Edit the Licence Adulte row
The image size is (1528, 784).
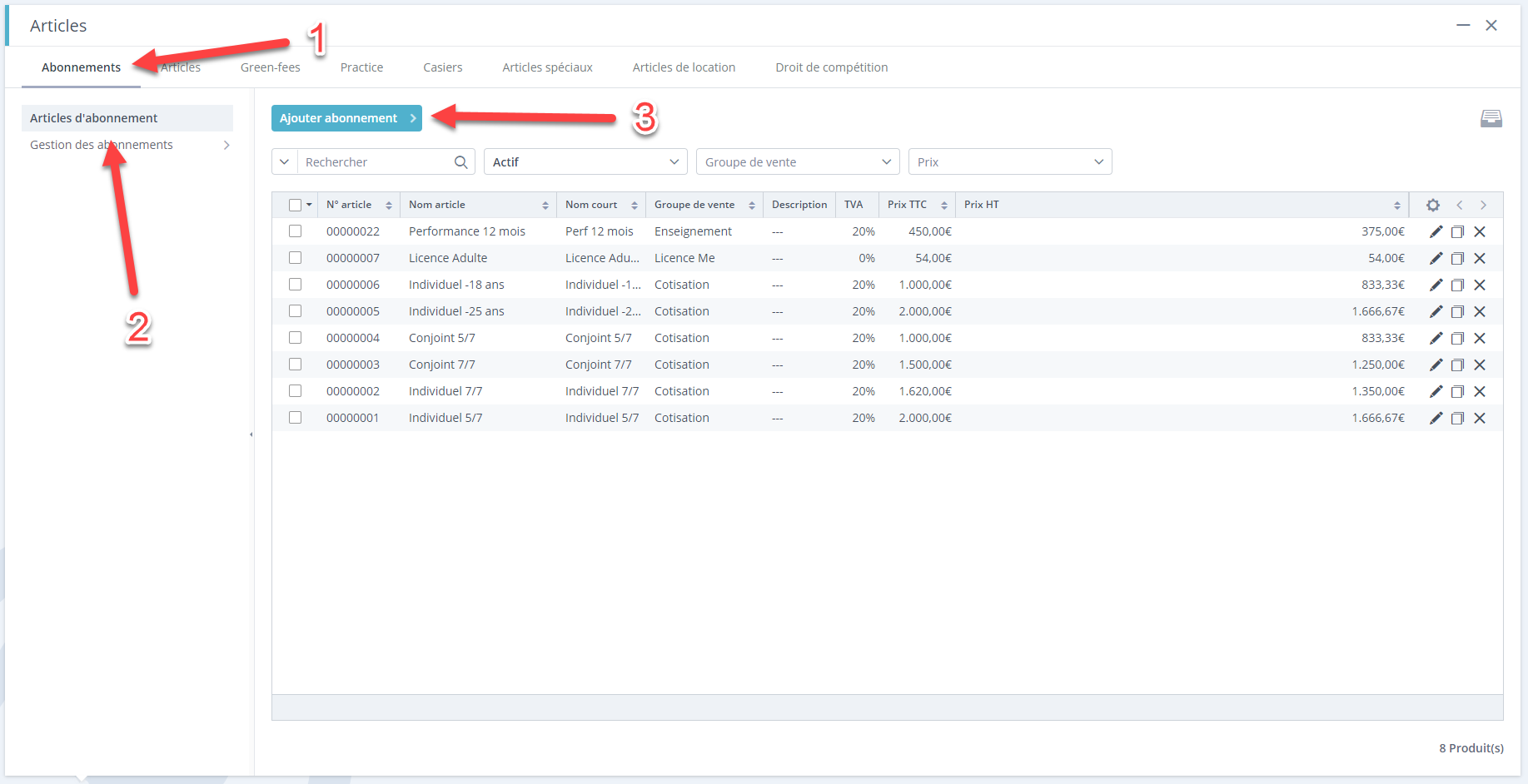point(1436,258)
